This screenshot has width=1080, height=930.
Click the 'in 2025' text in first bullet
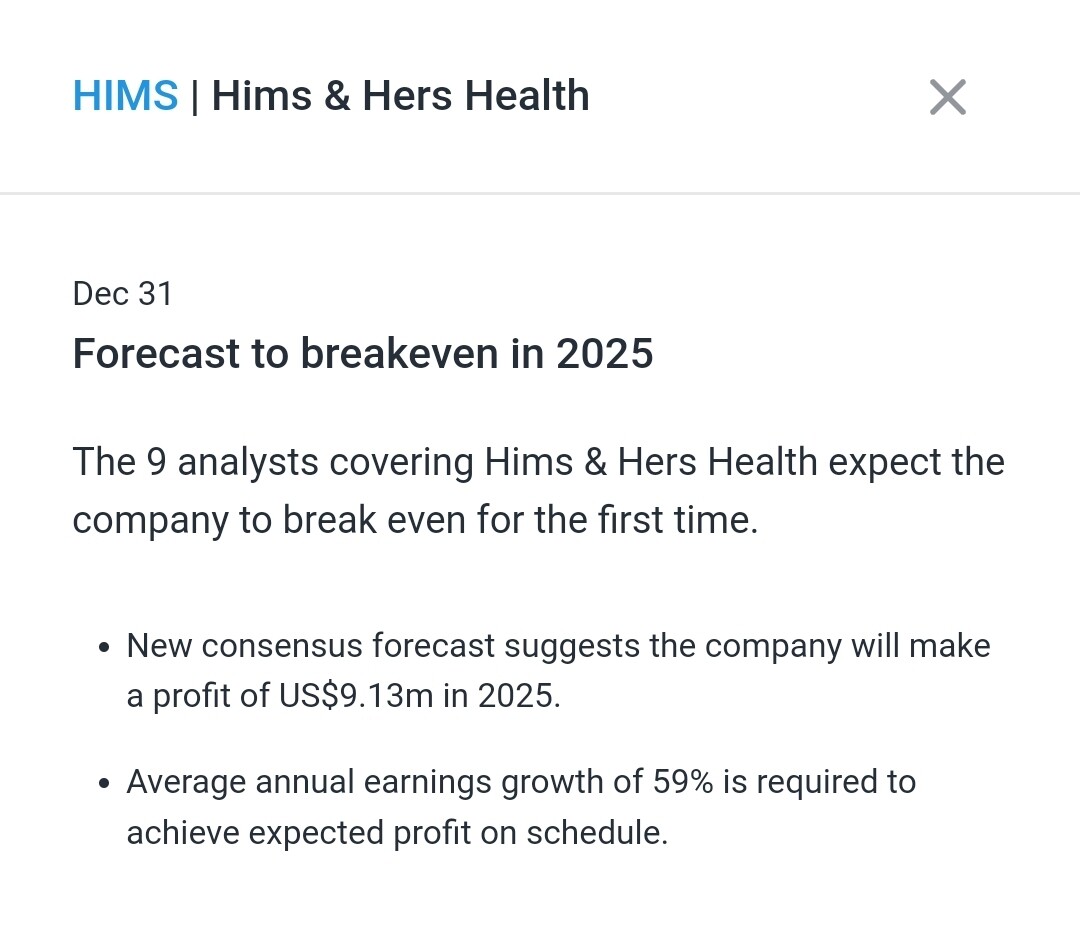coord(501,695)
